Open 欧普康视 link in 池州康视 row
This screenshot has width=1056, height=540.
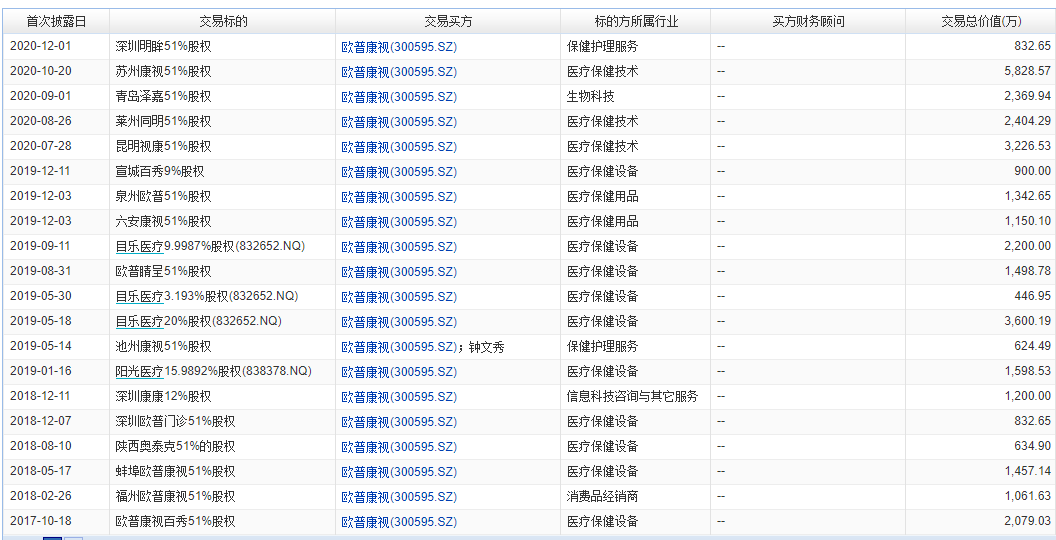click(399, 347)
